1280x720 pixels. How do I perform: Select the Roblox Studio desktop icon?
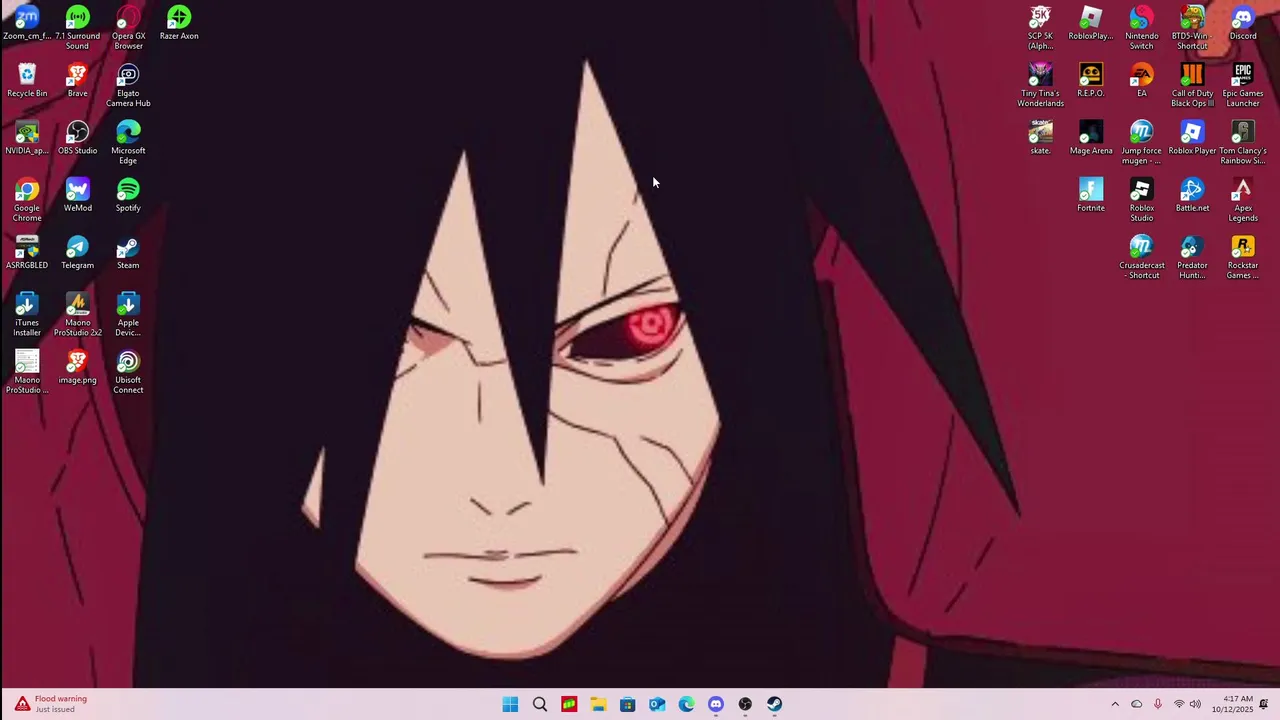pos(1141,201)
